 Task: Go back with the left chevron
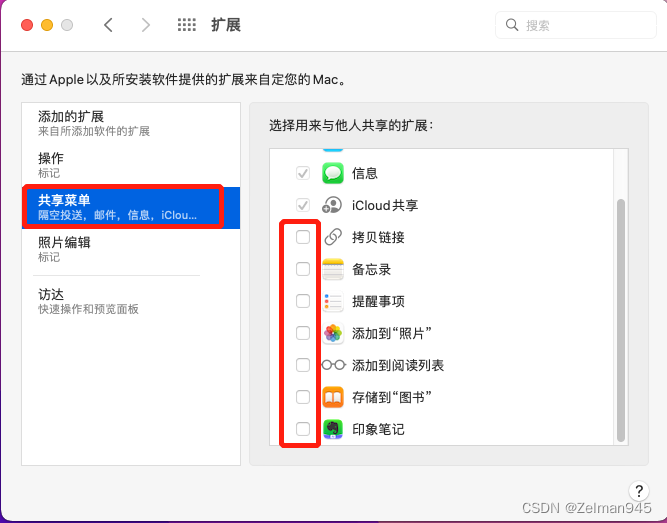(x=108, y=25)
